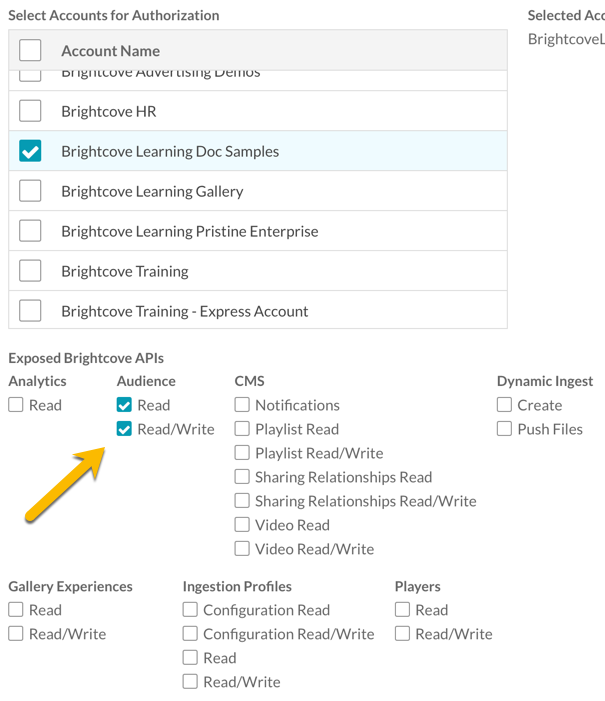Tick Brightcove Learning Pristine Enterprise checkbox
Screen dimensions: 605x701
[x=30, y=231]
